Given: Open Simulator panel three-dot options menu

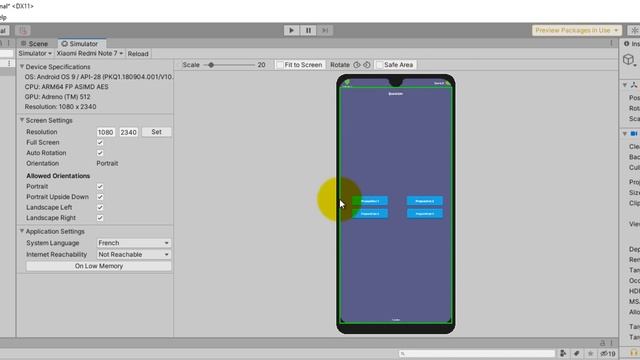Looking at the screenshot, I should click(611, 43).
